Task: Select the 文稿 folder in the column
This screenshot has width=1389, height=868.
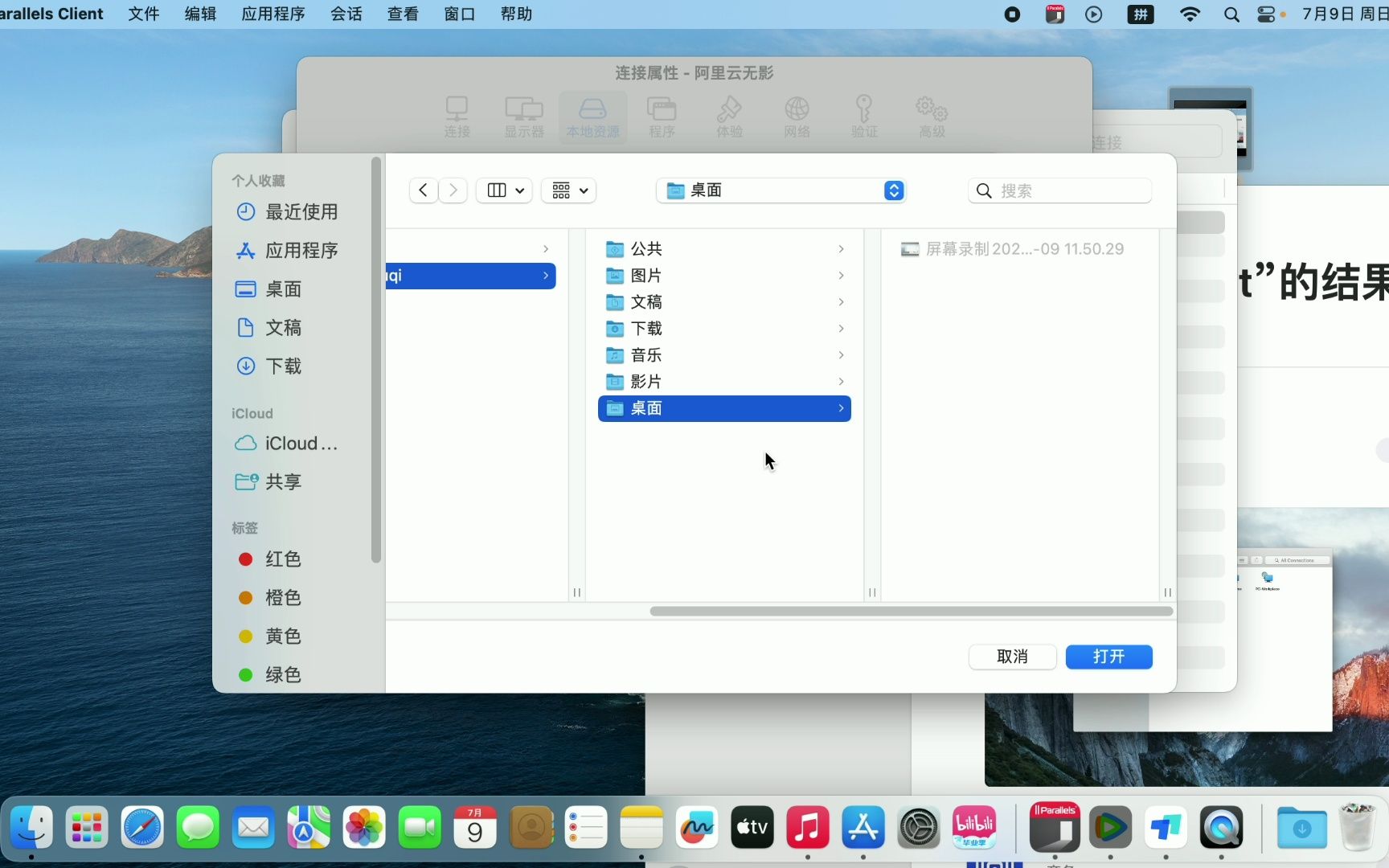Action: (724, 302)
